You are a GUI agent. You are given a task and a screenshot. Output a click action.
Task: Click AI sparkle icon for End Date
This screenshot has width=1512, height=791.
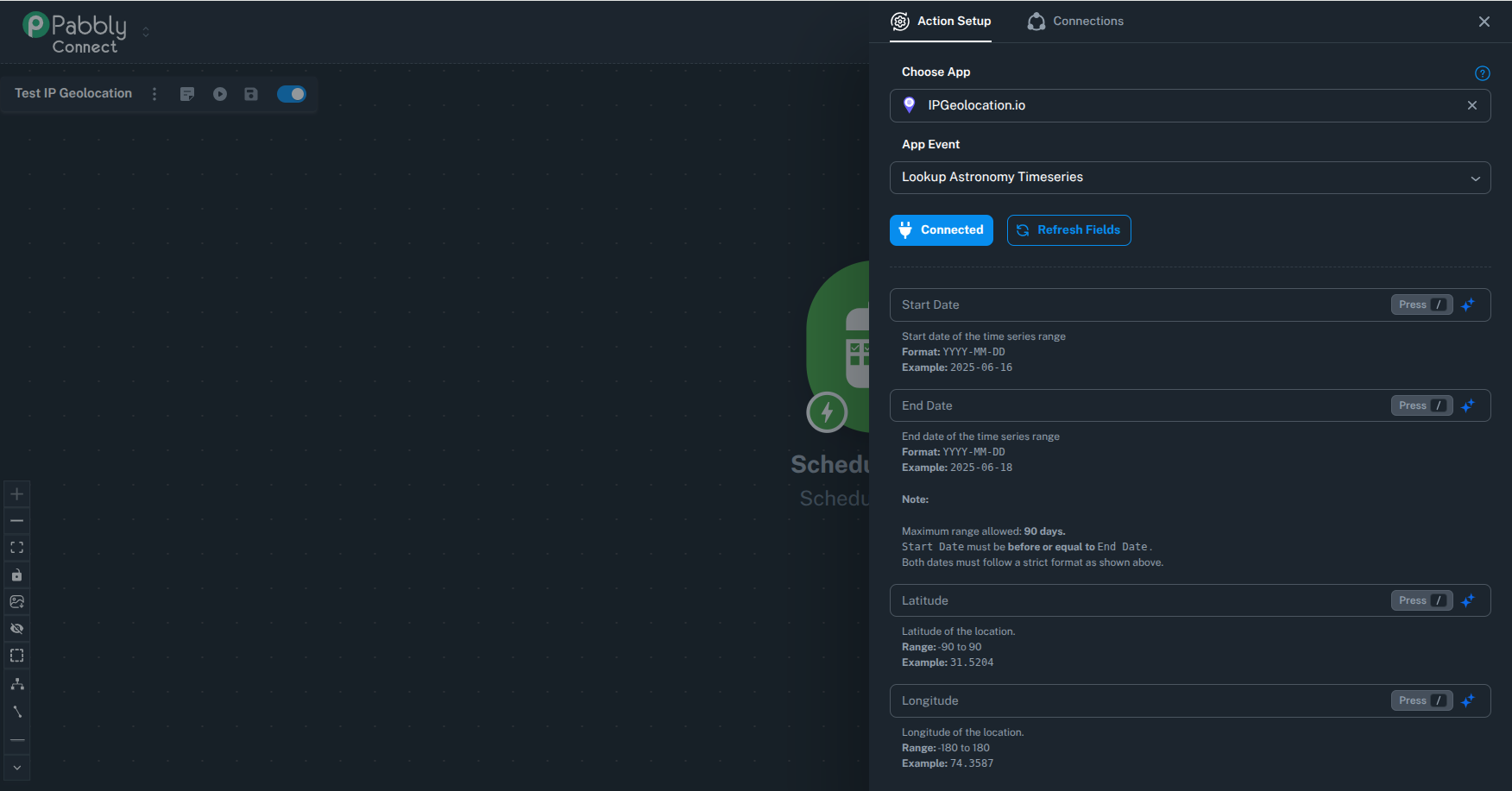pos(1468,405)
